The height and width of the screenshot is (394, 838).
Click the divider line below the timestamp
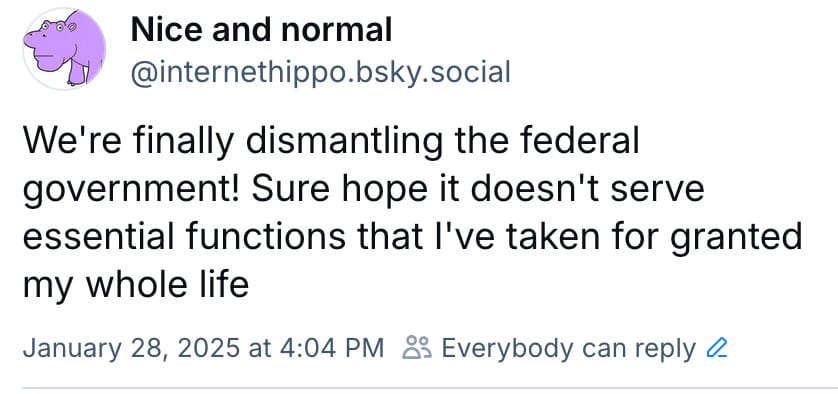pyautogui.click(x=430, y=388)
